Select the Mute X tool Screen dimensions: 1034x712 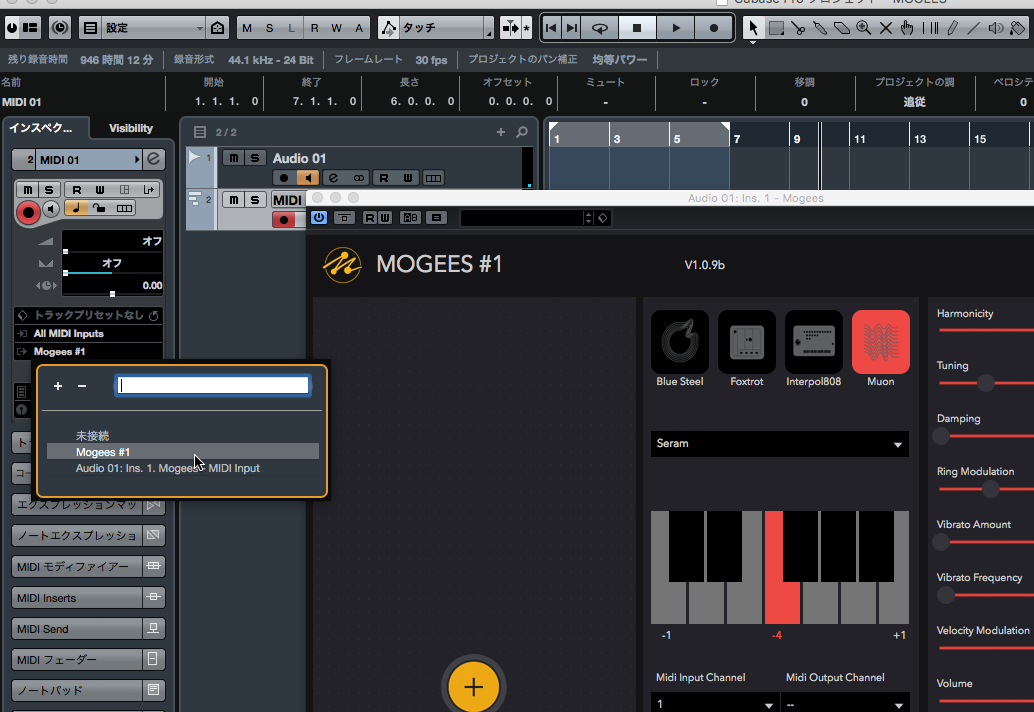(x=886, y=28)
